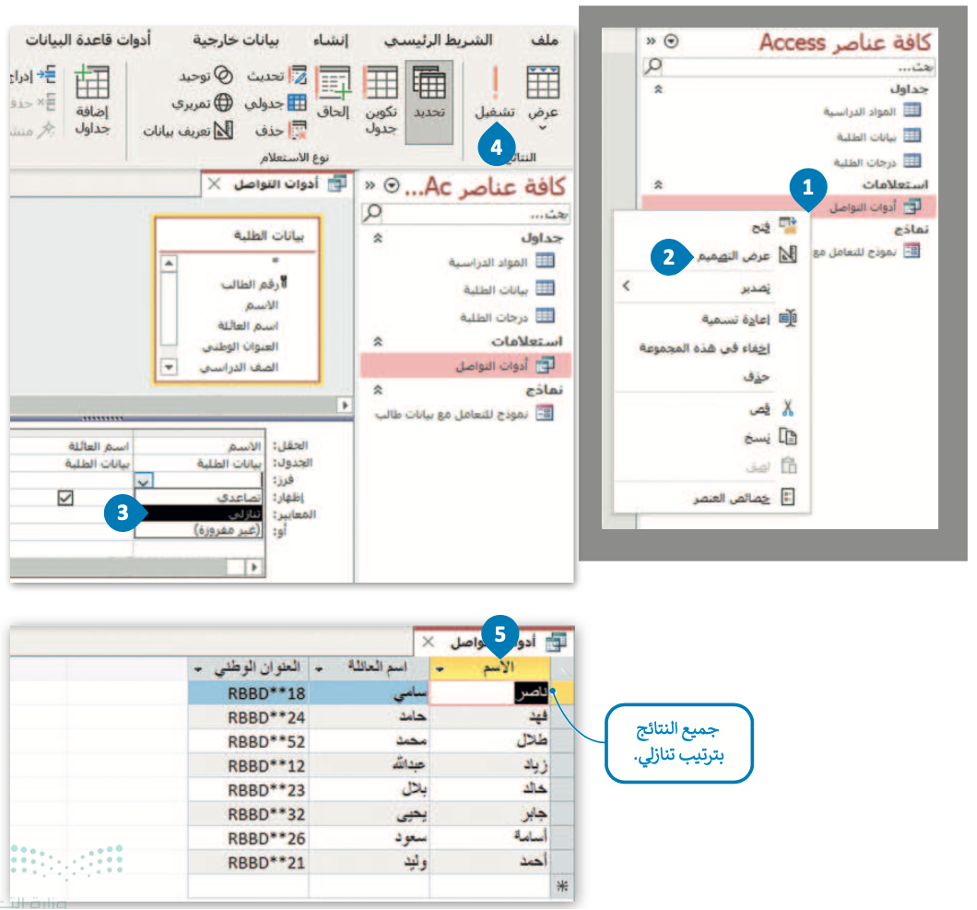Toggle the إظهار checkbox for the اسم العائلة column
The width and height of the screenshot is (977, 910).
tap(65, 497)
